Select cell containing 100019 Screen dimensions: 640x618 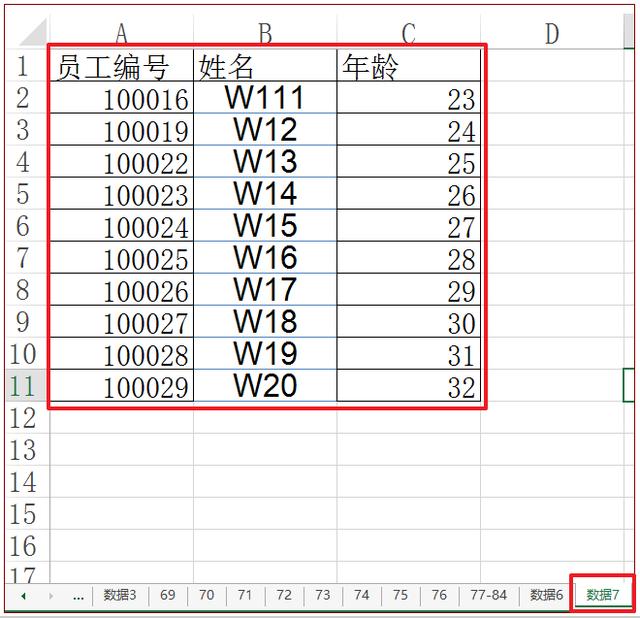point(121,130)
